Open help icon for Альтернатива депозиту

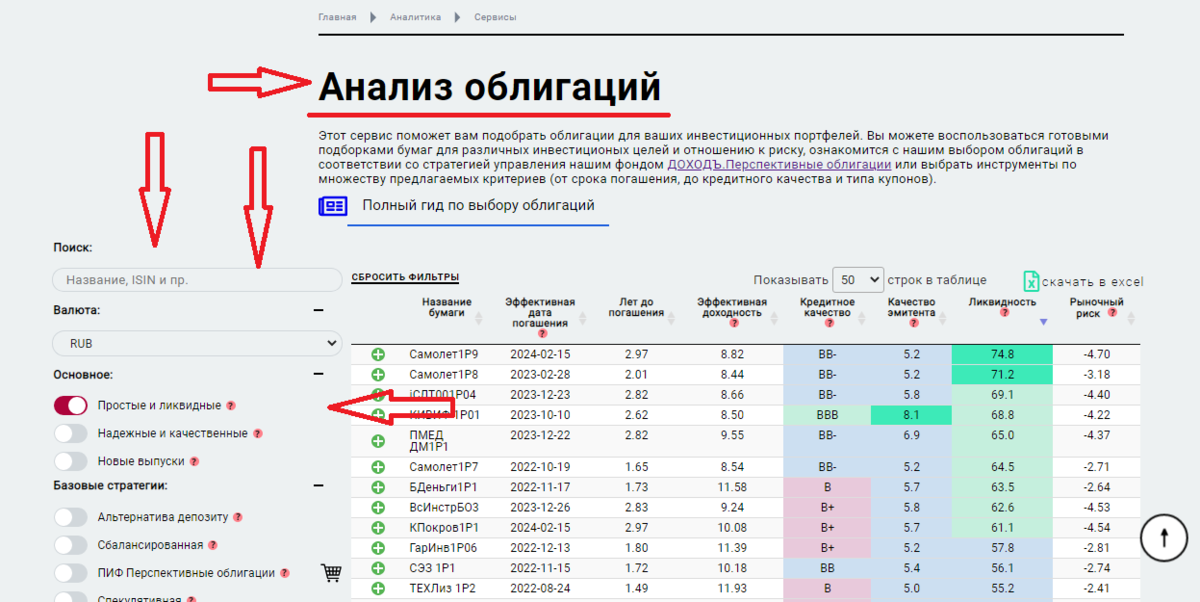pos(238,518)
